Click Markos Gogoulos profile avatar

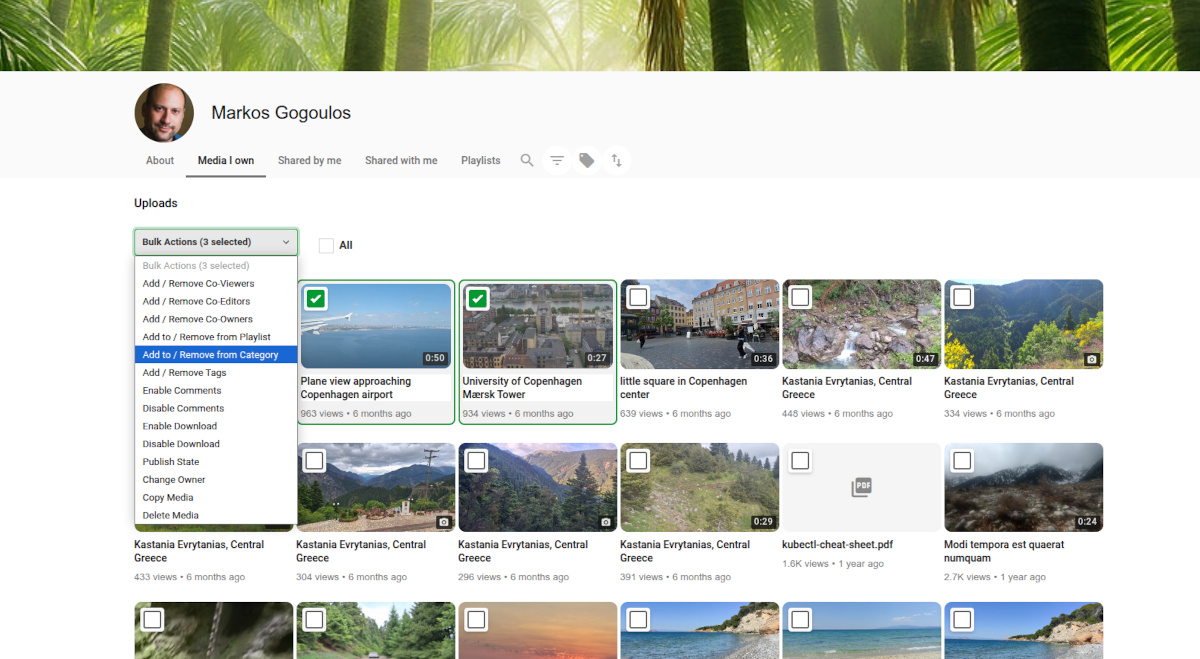point(164,113)
